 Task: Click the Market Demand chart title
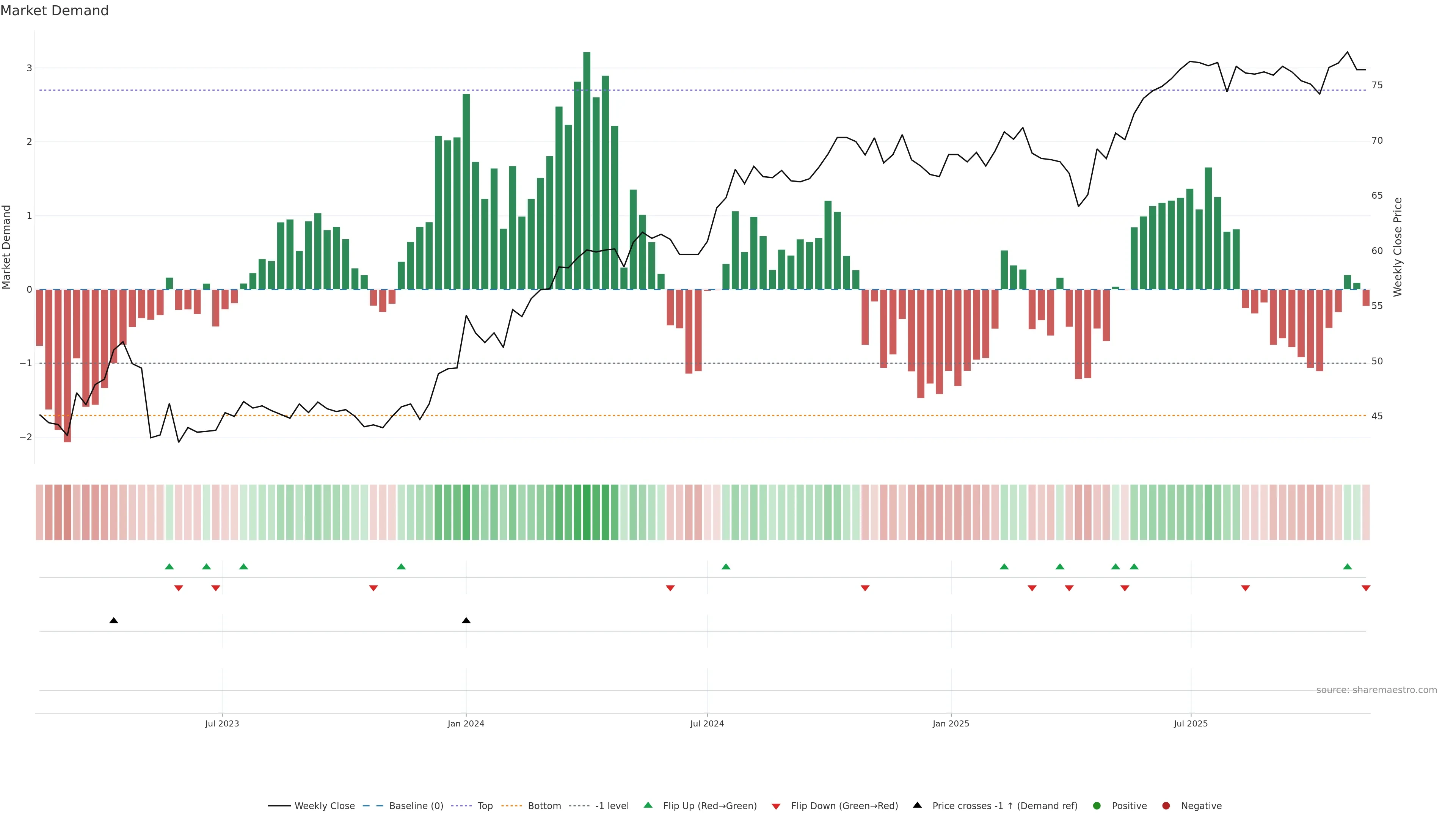[54, 11]
